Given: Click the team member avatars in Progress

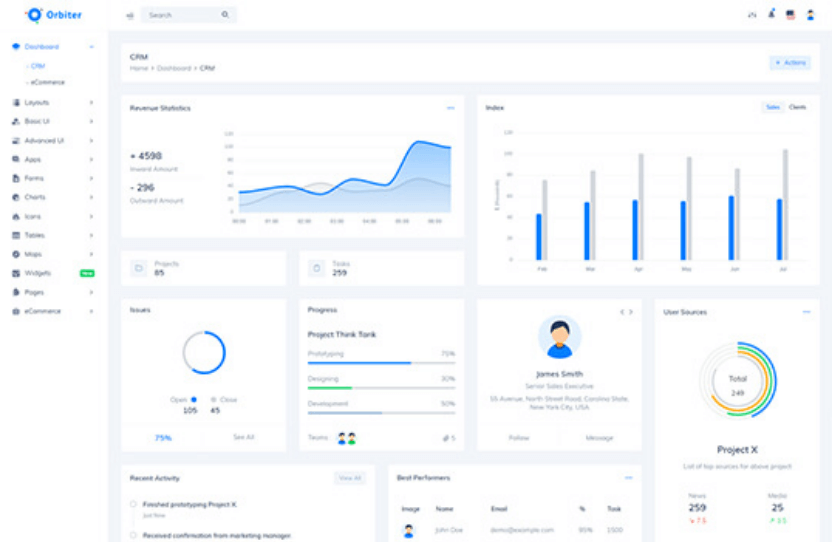Looking at the screenshot, I should click(x=347, y=438).
